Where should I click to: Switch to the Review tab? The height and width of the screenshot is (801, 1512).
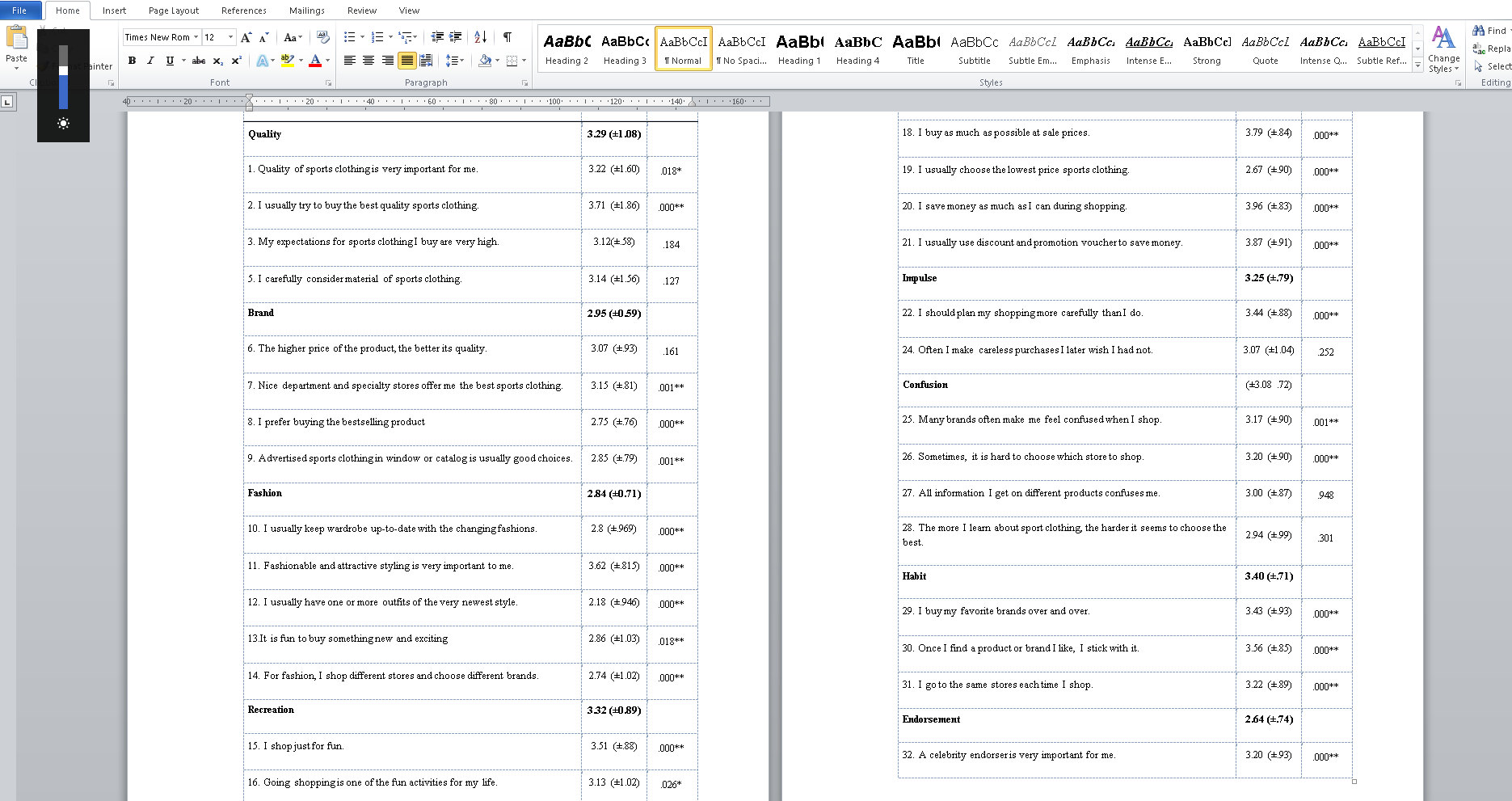[x=362, y=11]
